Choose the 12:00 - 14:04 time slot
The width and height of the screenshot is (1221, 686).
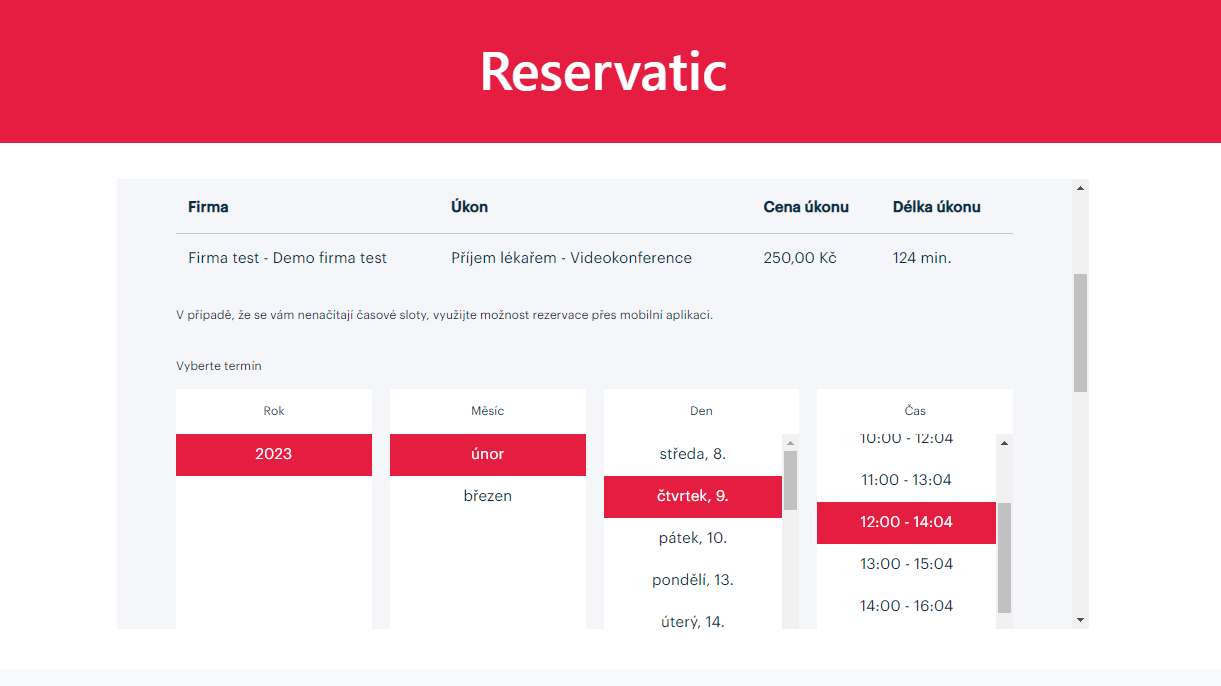click(x=906, y=522)
